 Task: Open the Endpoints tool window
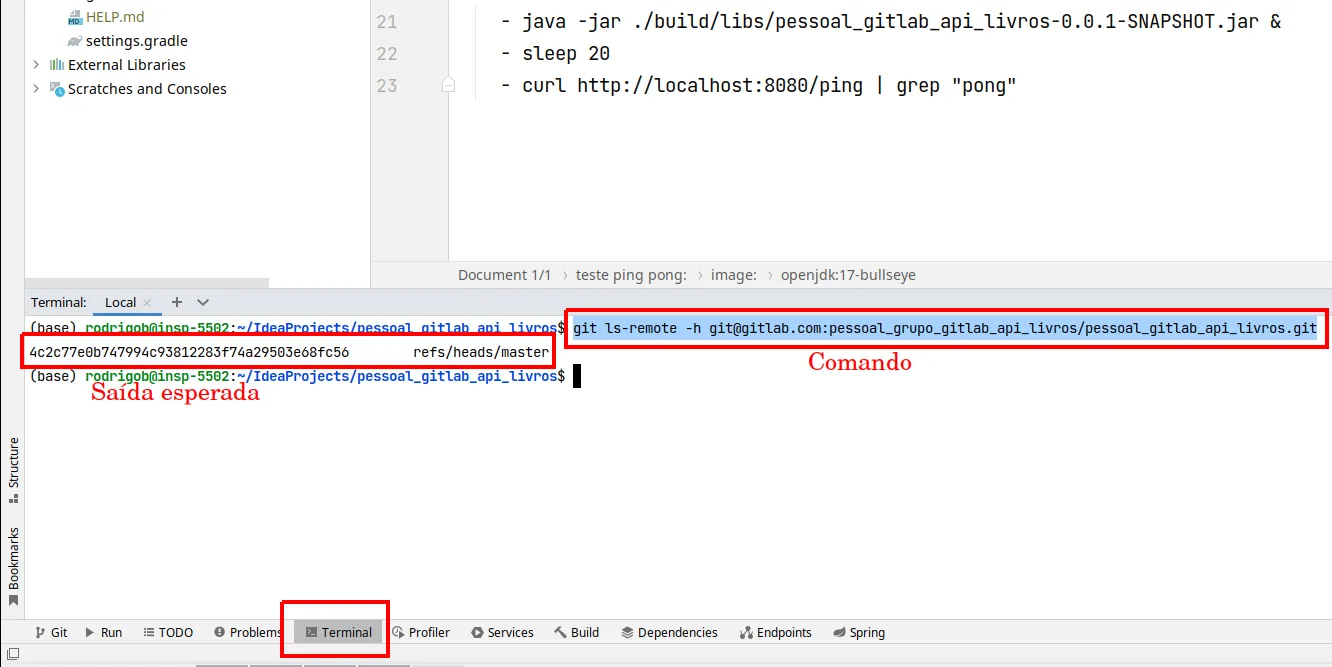pyautogui.click(x=775, y=632)
